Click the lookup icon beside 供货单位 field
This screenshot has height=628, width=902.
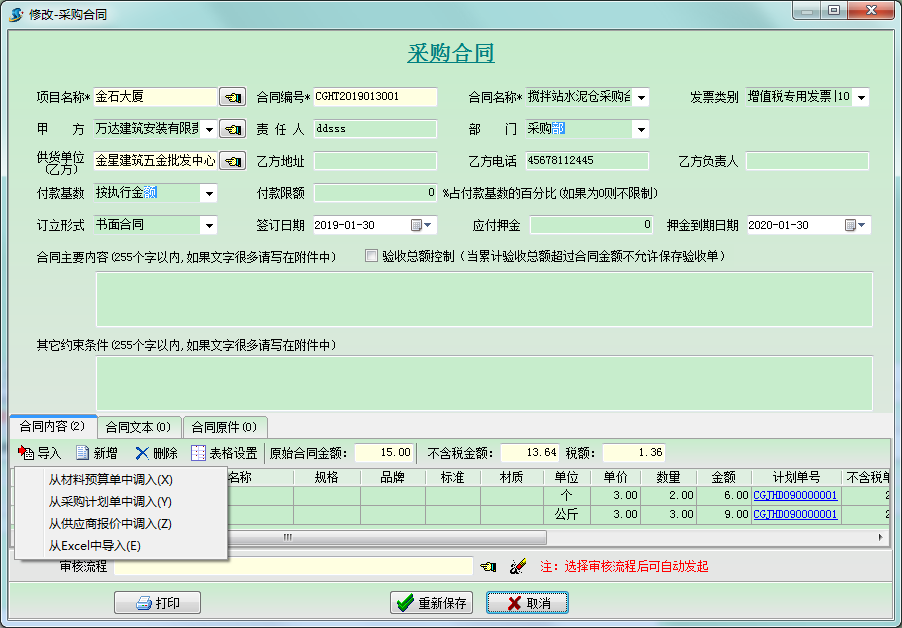pyautogui.click(x=232, y=162)
